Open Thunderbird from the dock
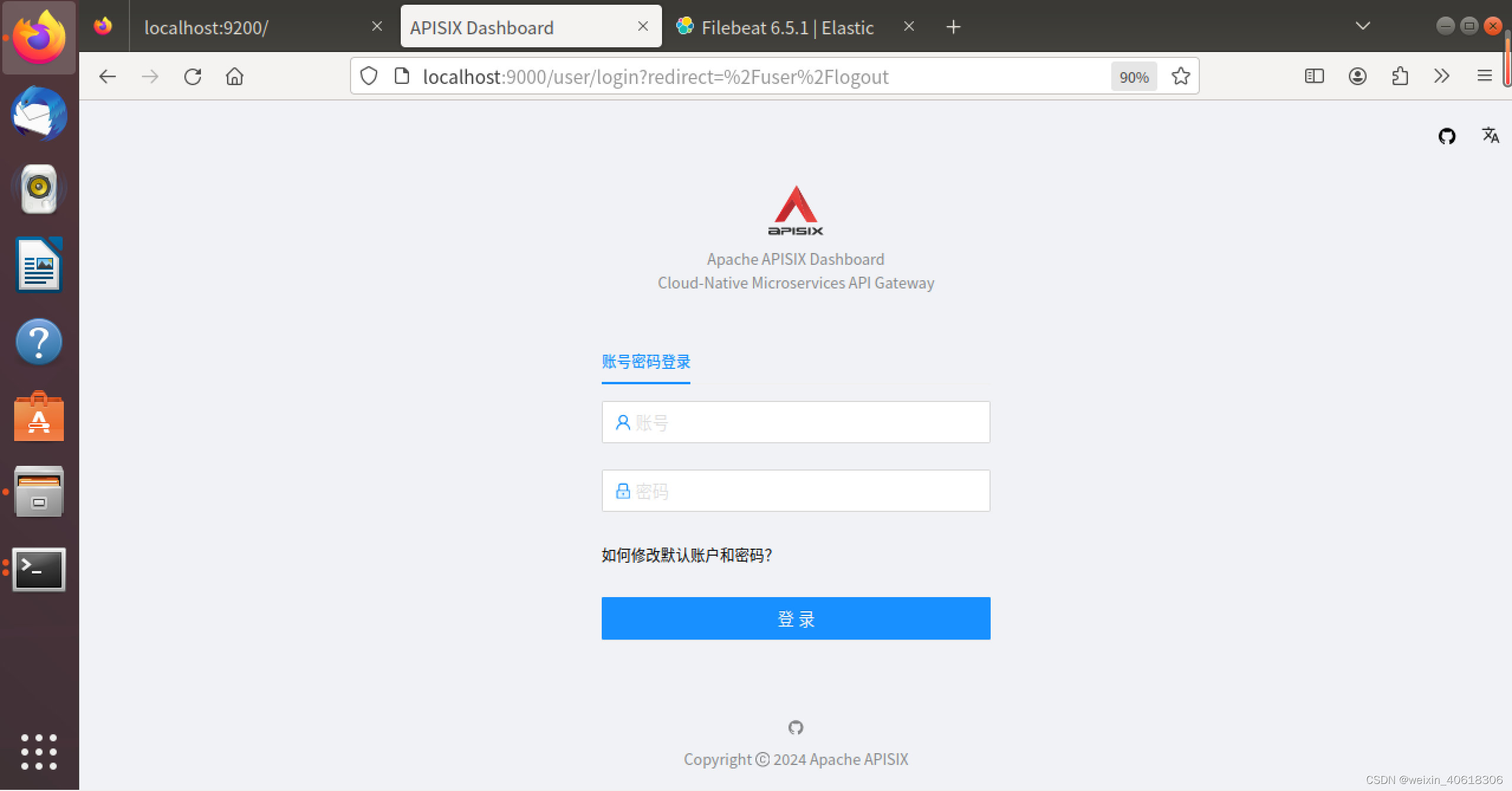 pyautogui.click(x=38, y=114)
